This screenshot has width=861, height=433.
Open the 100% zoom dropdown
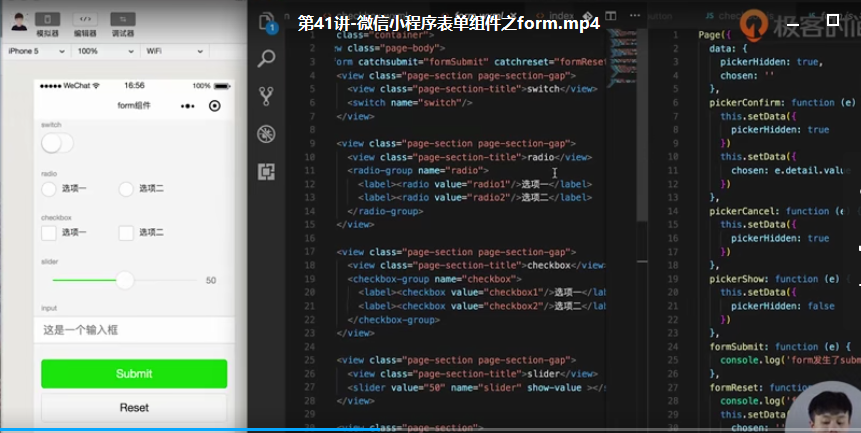[105, 51]
